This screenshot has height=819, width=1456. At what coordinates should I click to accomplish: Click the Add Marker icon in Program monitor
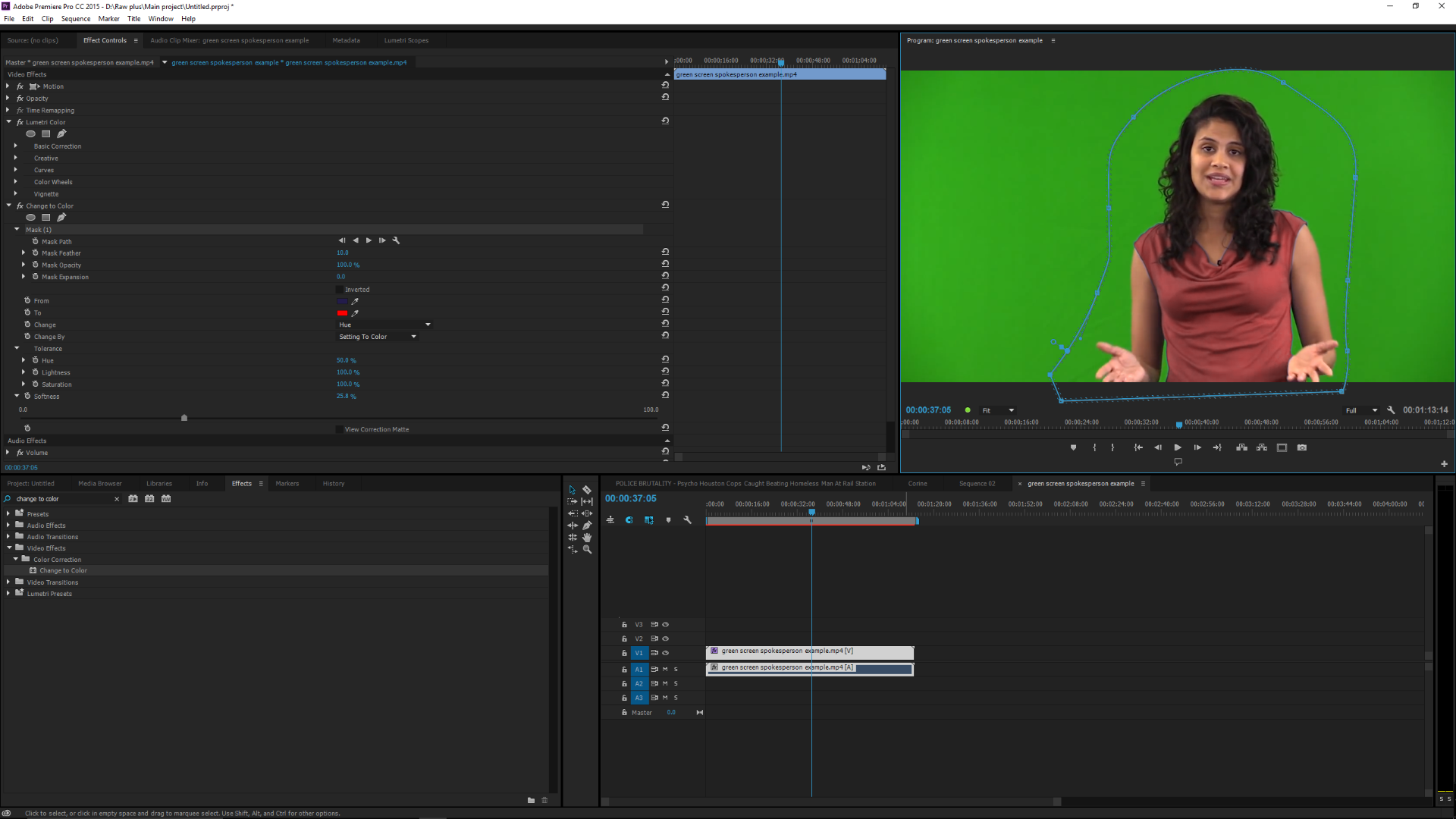[1073, 447]
